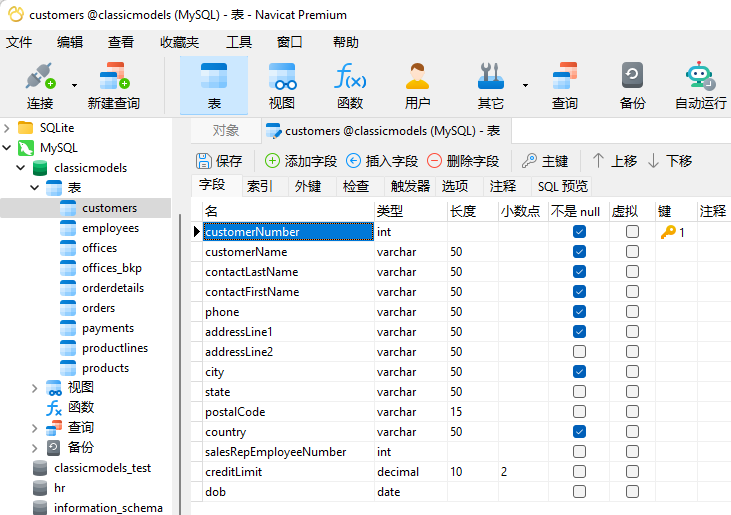Expand the 视图 views node
The width and height of the screenshot is (731, 515).
pos(34,388)
